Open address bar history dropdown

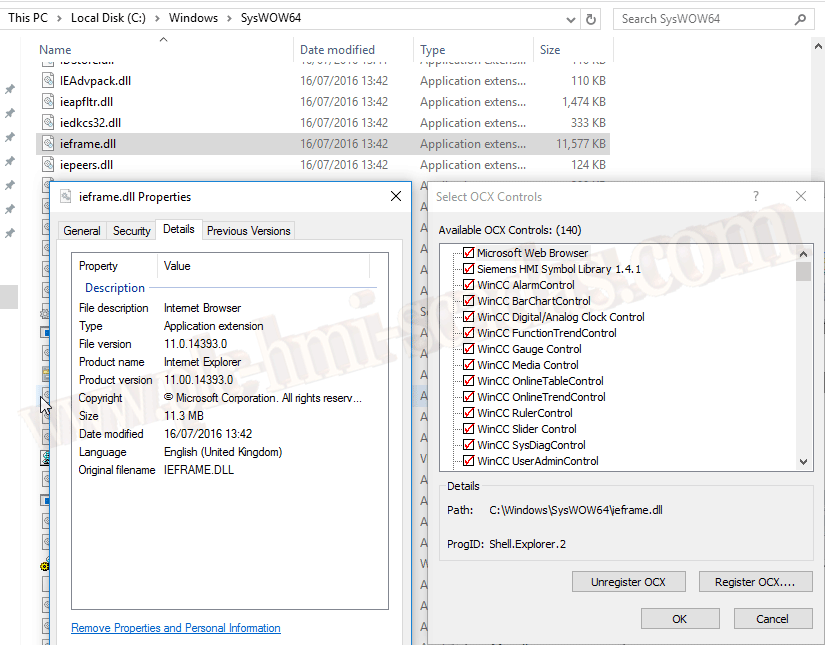pos(568,19)
